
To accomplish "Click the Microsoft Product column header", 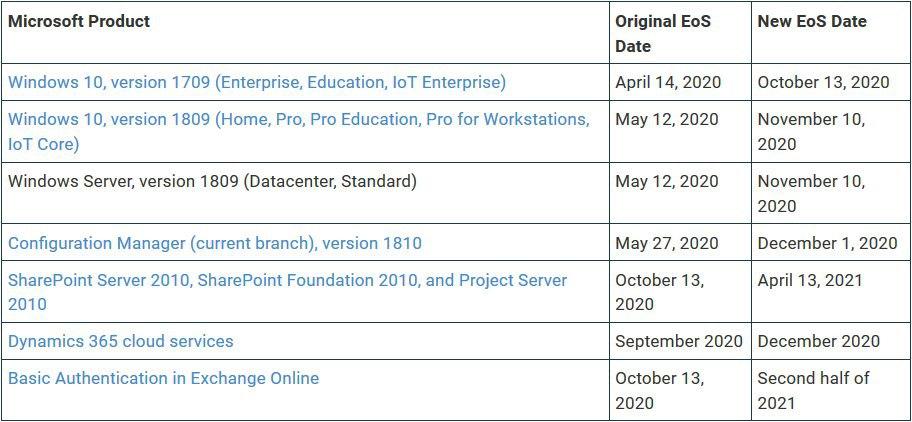I will tap(80, 21).
